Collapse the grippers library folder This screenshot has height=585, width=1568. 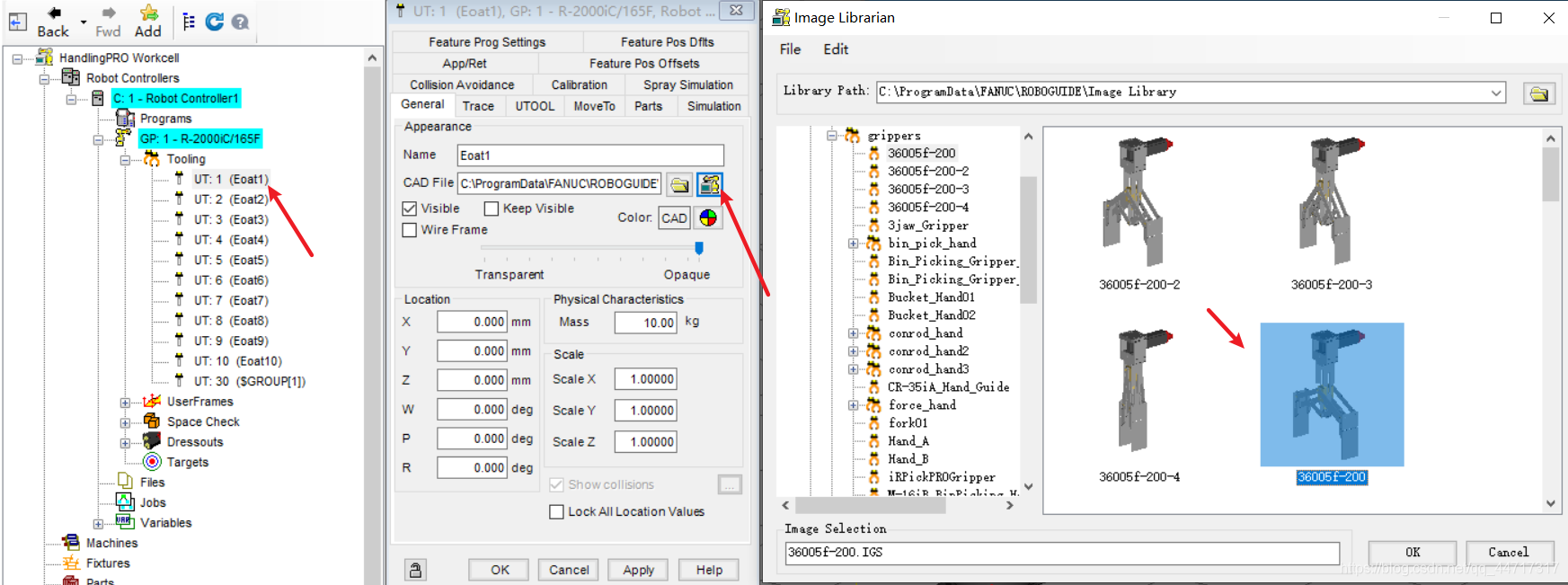pos(832,136)
